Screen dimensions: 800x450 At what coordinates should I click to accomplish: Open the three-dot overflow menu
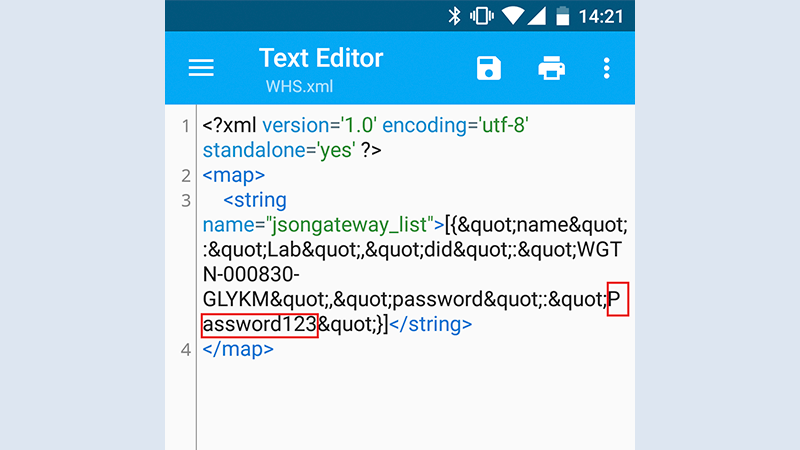pyautogui.click(x=606, y=68)
